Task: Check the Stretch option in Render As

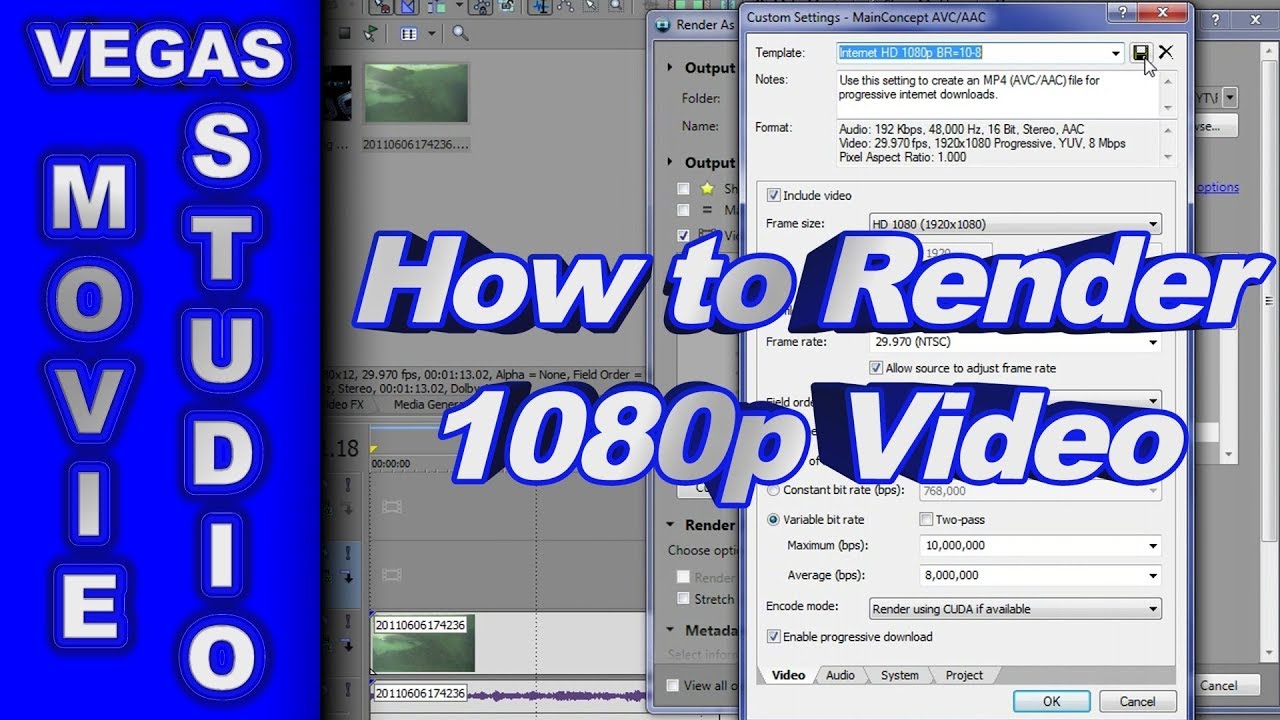Action: (x=683, y=599)
